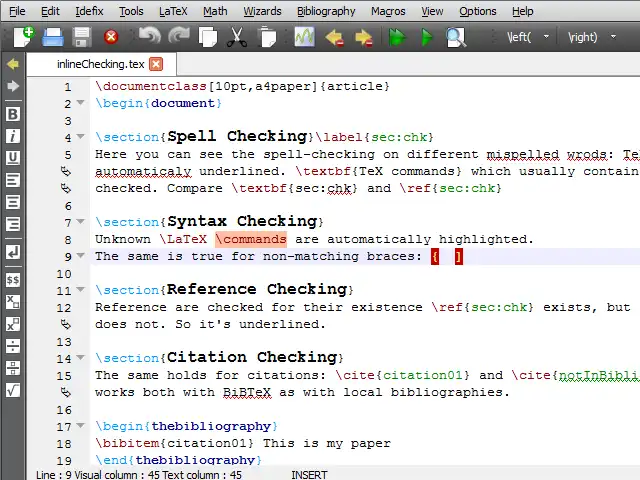Open the Edit menu

(x=50, y=11)
